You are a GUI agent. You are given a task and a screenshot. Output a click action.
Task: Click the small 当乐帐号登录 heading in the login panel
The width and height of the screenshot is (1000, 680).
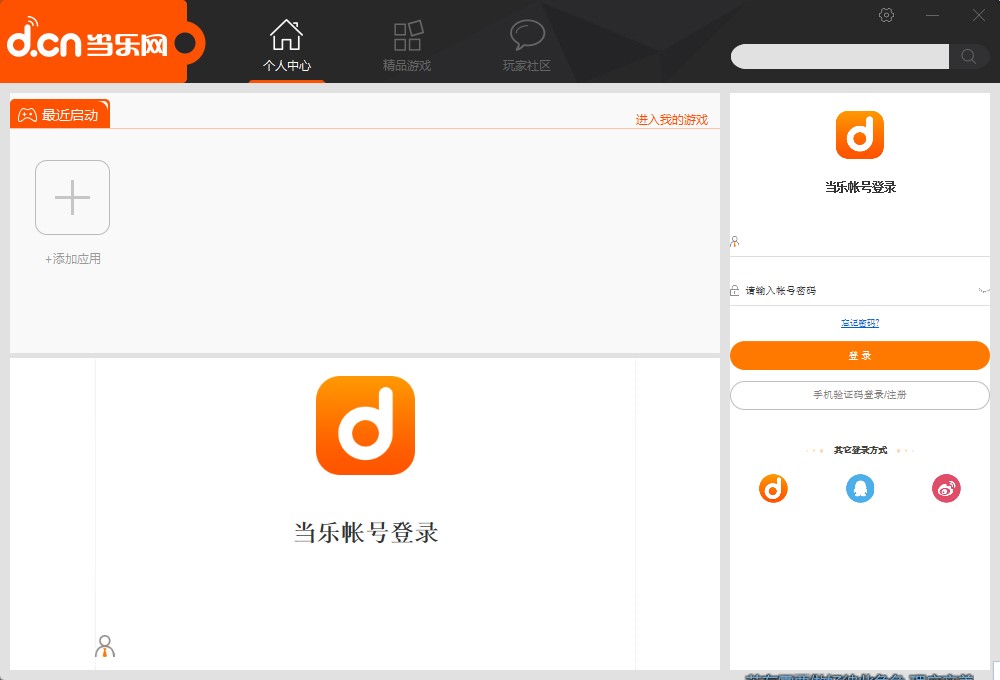(860, 187)
